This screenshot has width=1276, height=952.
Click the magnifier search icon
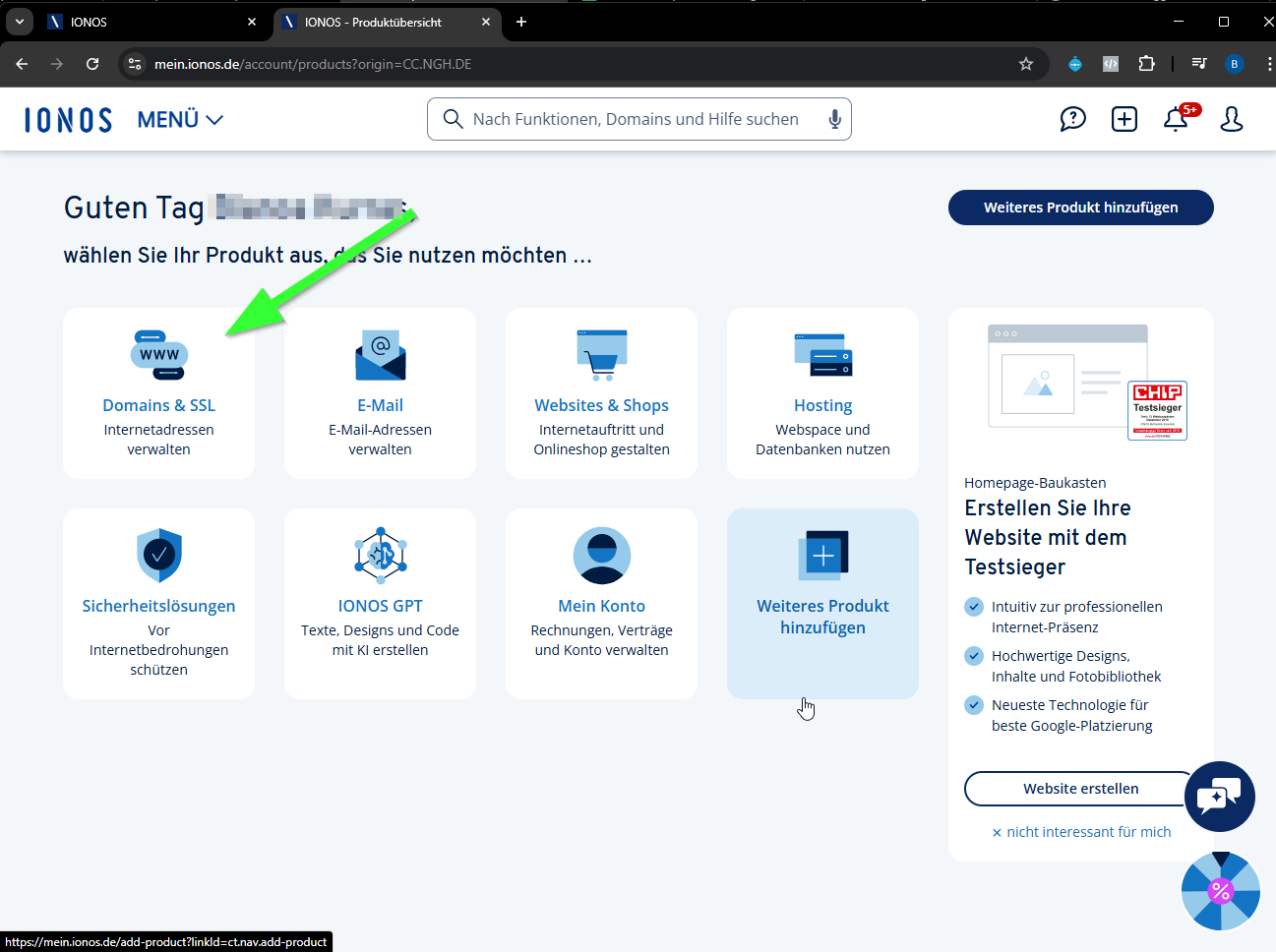coord(453,119)
